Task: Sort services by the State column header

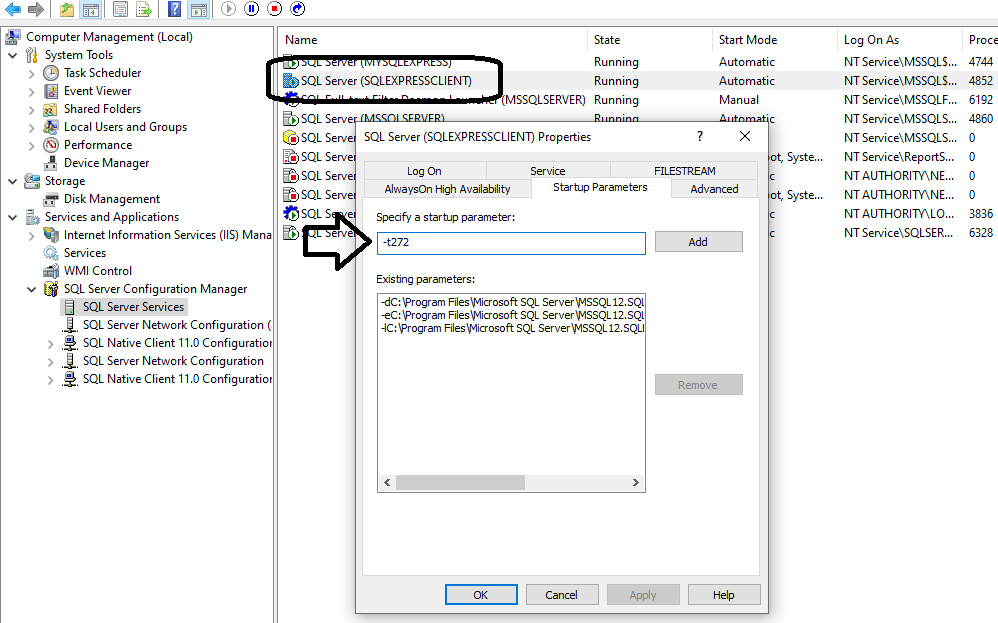Action: tap(649, 39)
